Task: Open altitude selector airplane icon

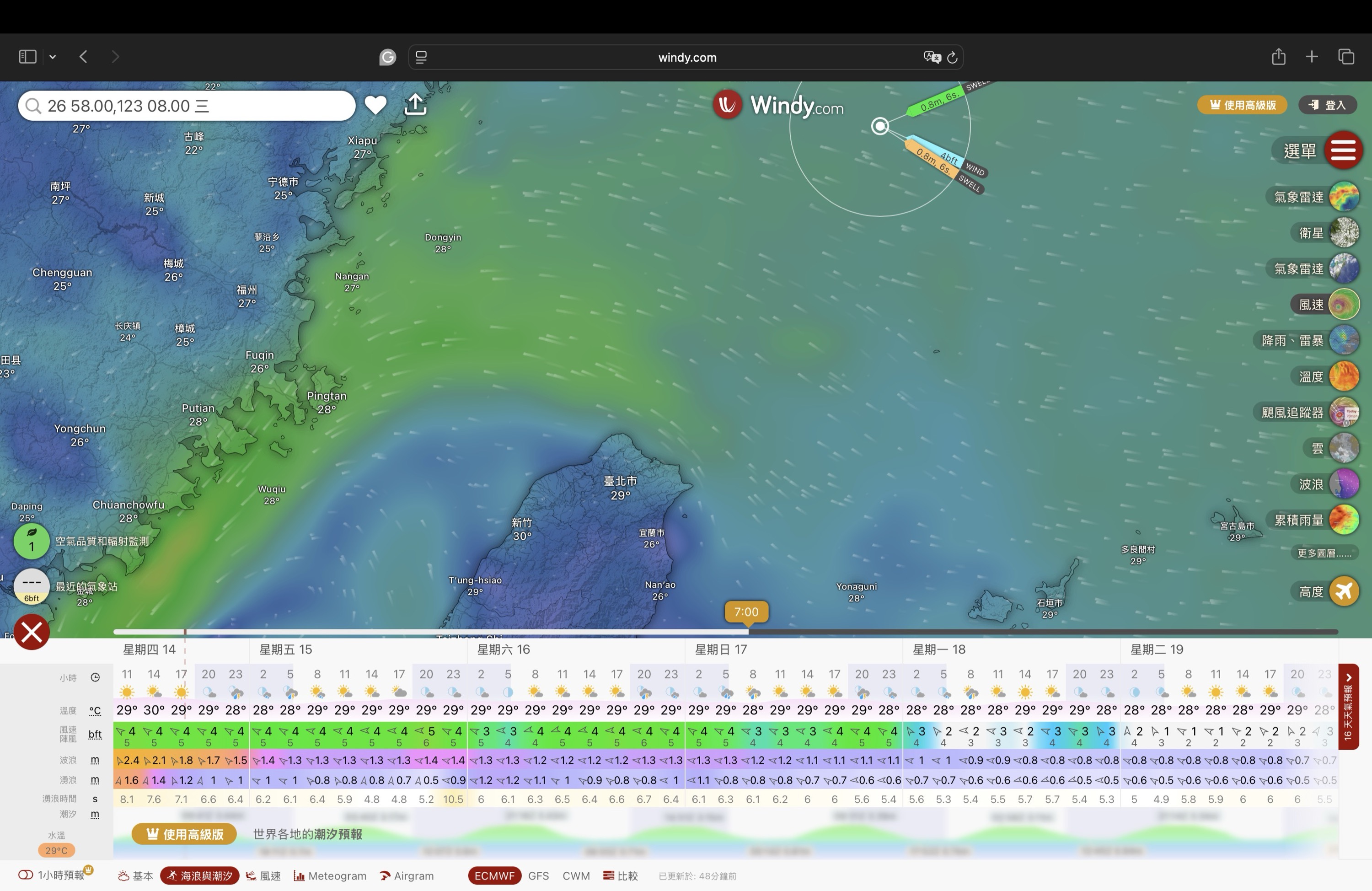Action: point(1344,591)
